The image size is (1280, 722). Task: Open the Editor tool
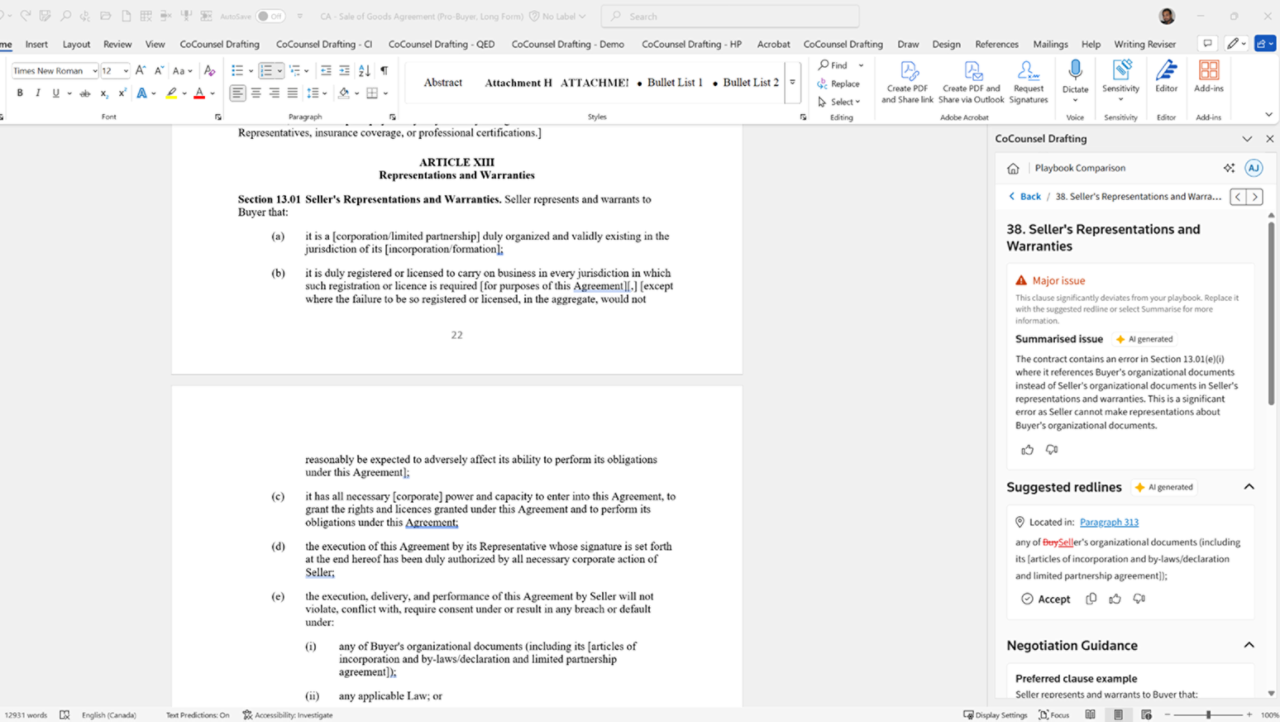click(x=1166, y=77)
